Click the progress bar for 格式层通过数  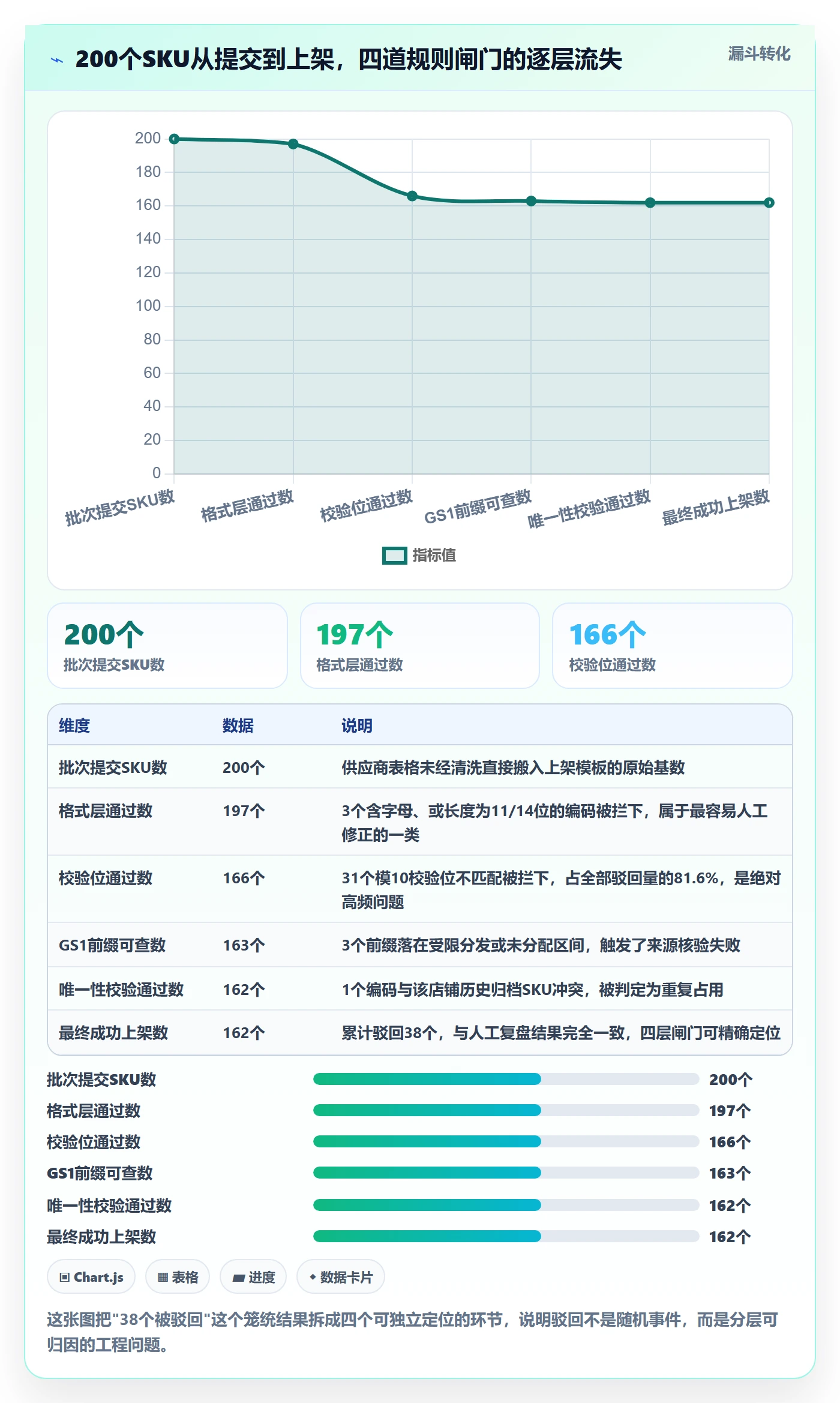tap(506, 1111)
